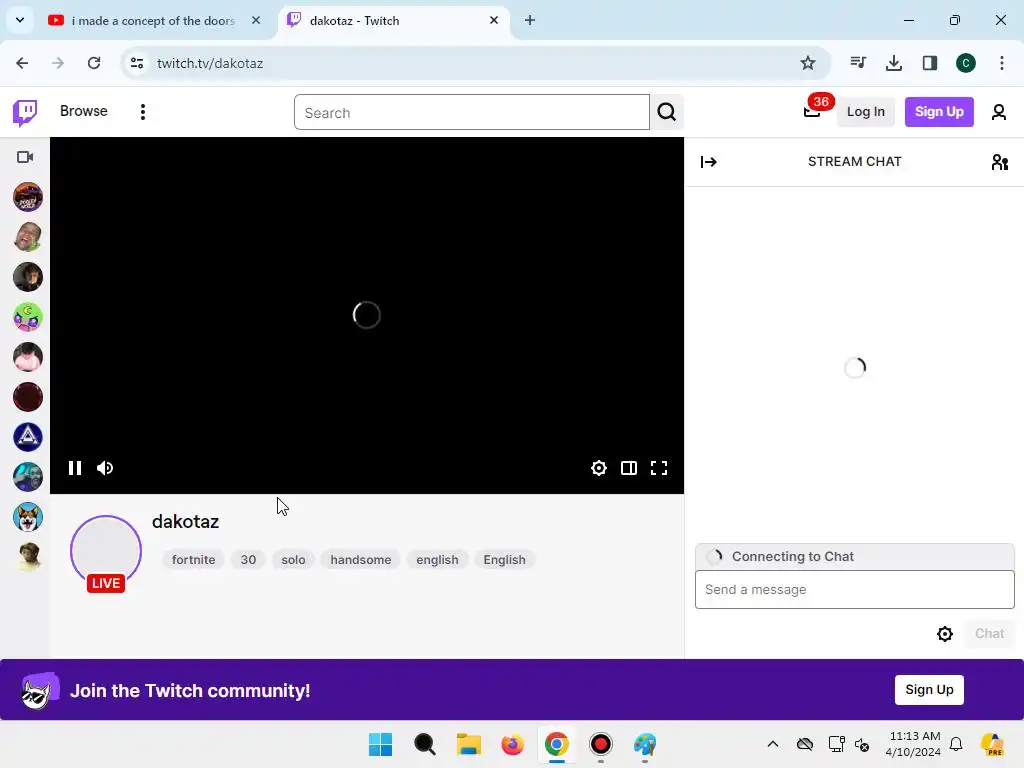Viewport: 1024px width, 768px height.
Task: Open the second sidebar channel with laughing face
Action: pyautogui.click(x=27, y=237)
